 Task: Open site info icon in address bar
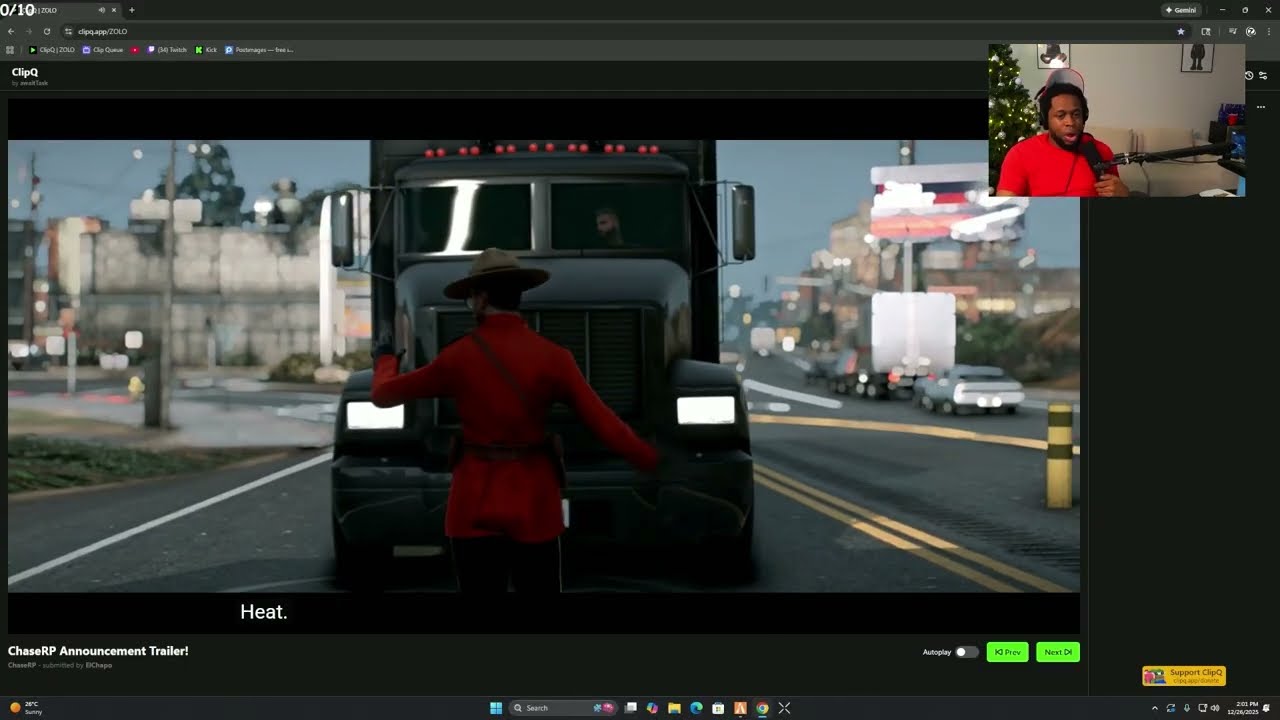click(68, 31)
